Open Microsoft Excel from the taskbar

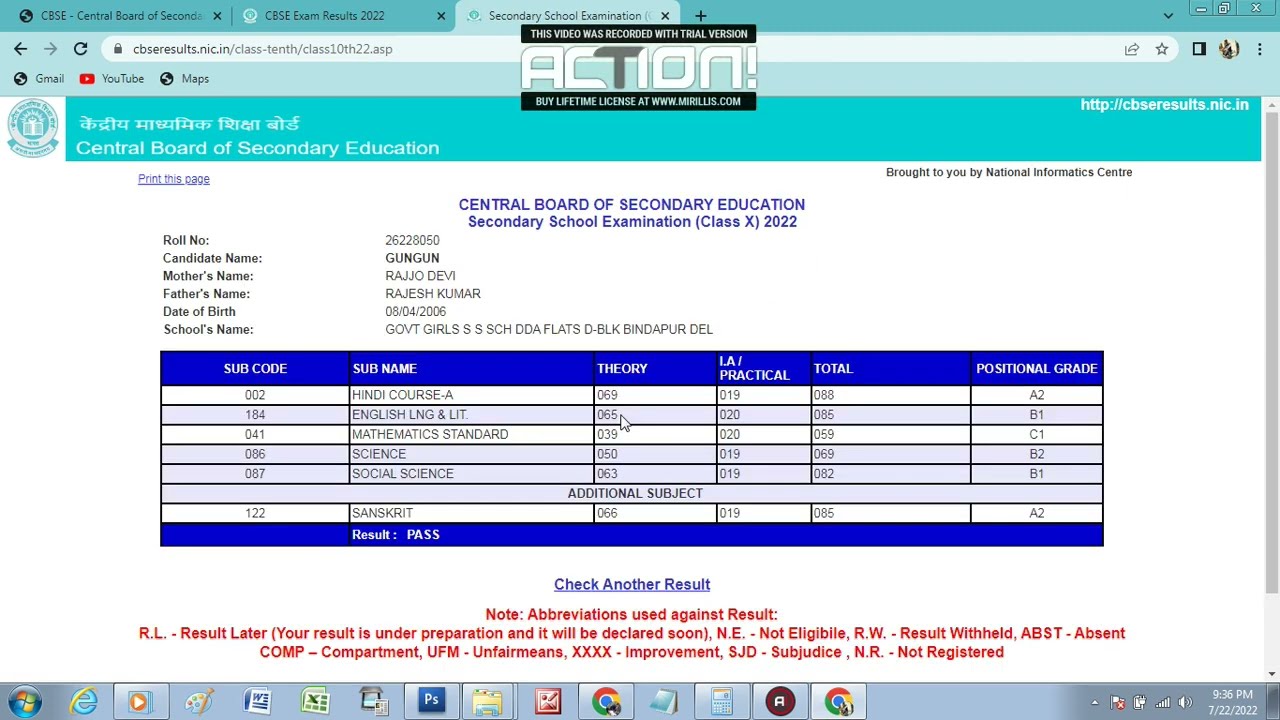315,701
